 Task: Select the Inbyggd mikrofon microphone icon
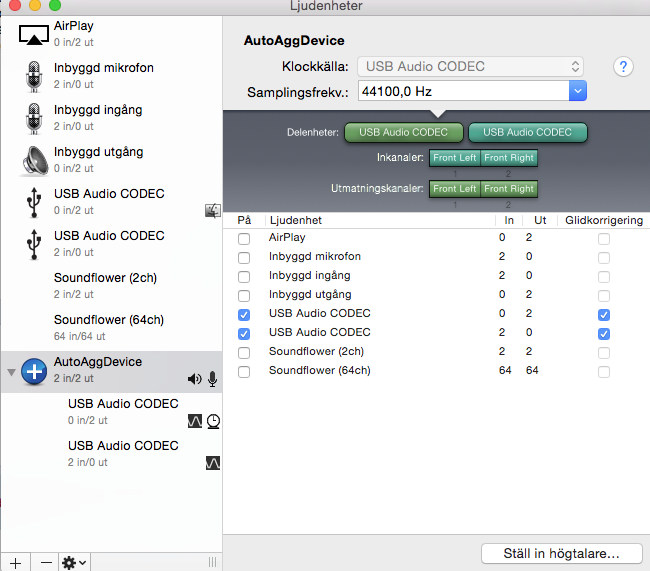[x=34, y=76]
